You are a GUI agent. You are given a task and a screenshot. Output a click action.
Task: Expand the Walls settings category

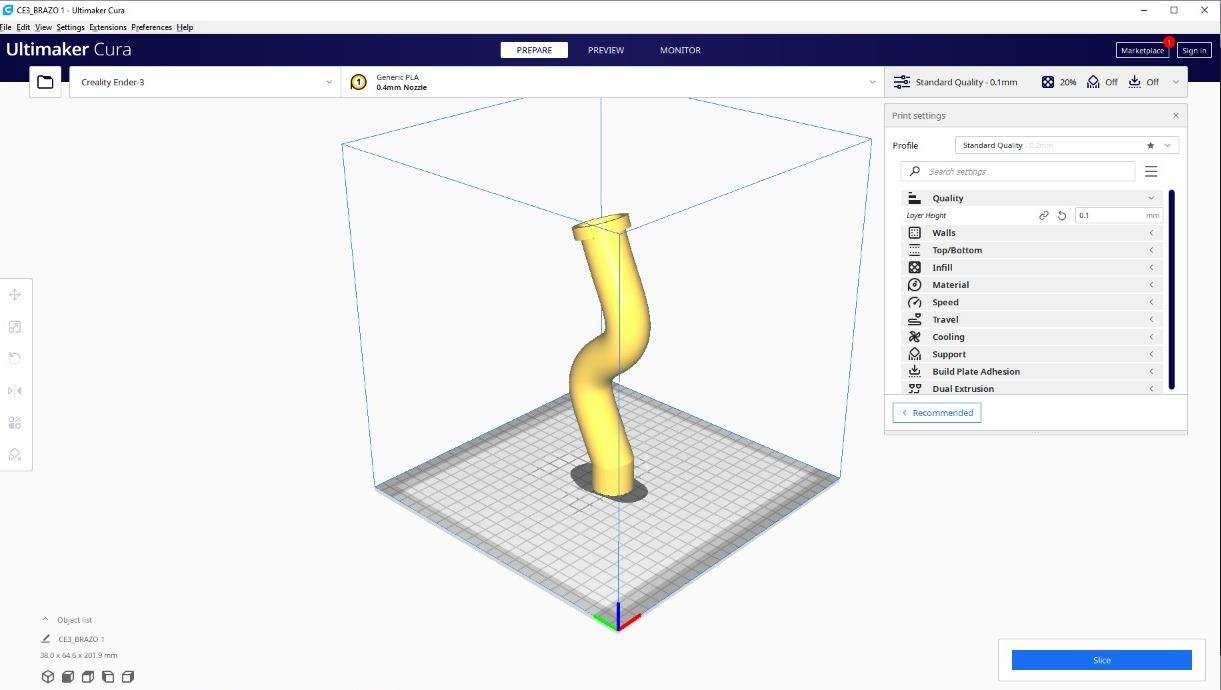click(1031, 233)
